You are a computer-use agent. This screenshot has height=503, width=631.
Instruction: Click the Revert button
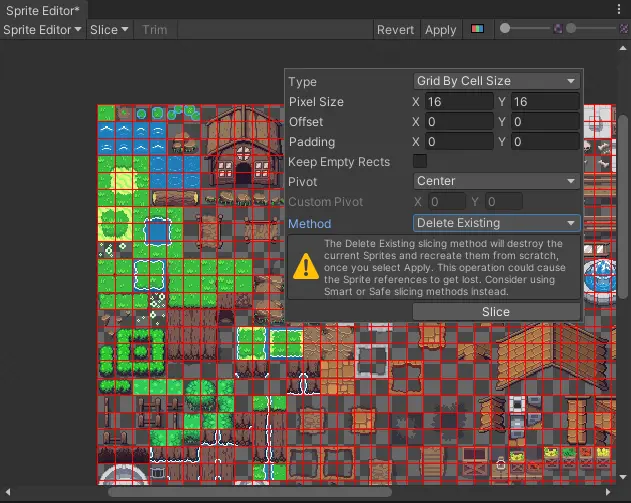pos(395,30)
